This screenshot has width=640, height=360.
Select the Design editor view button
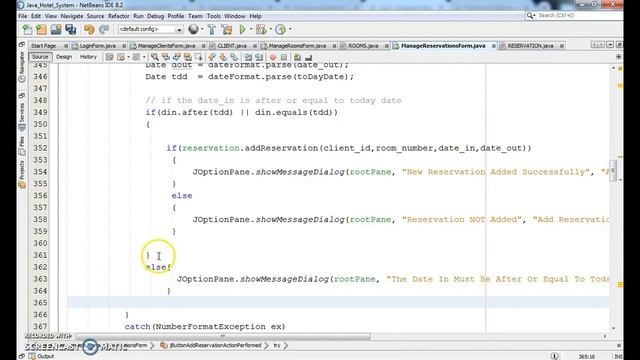[x=64, y=57]
